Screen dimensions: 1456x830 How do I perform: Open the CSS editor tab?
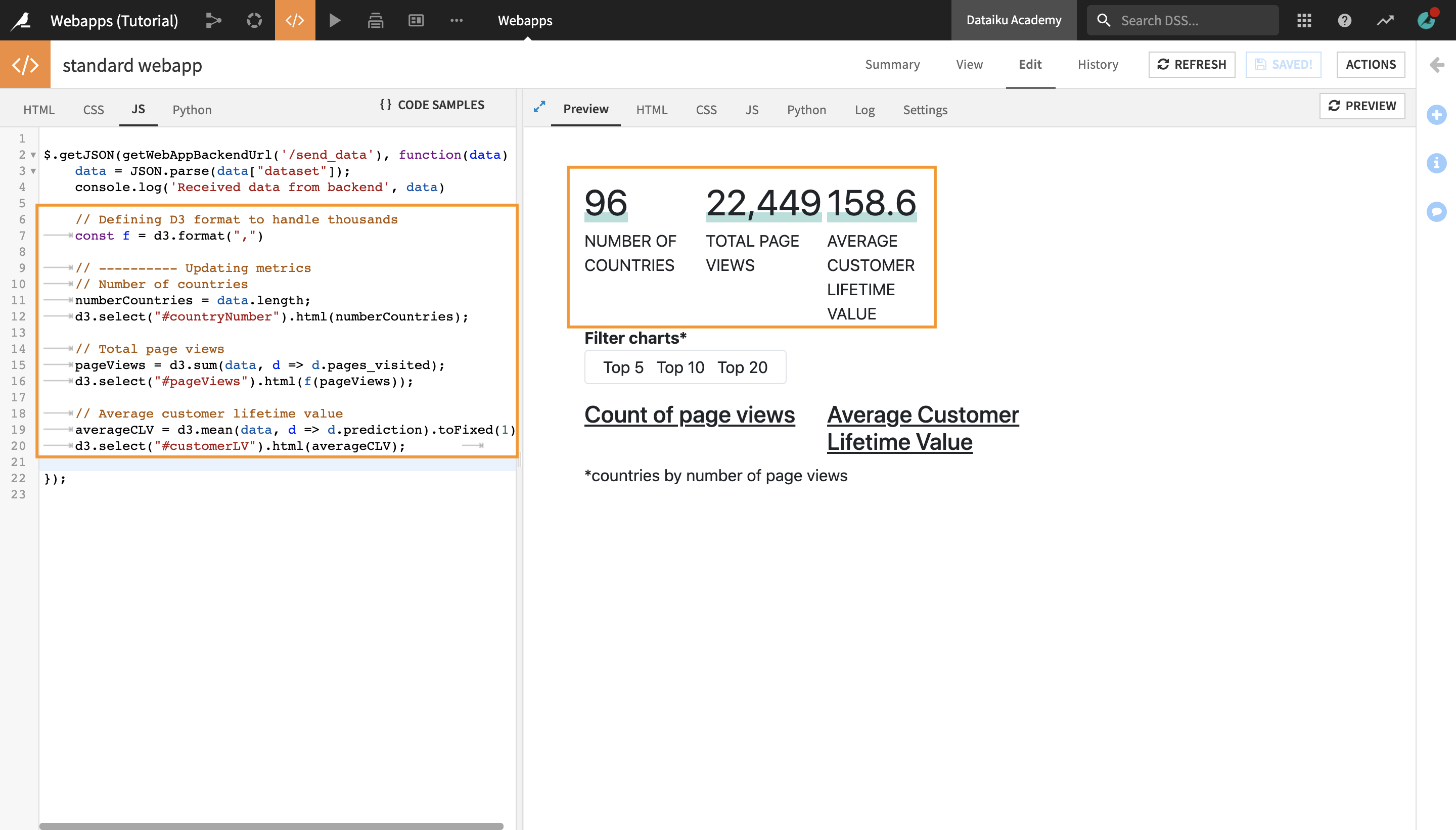94,110
